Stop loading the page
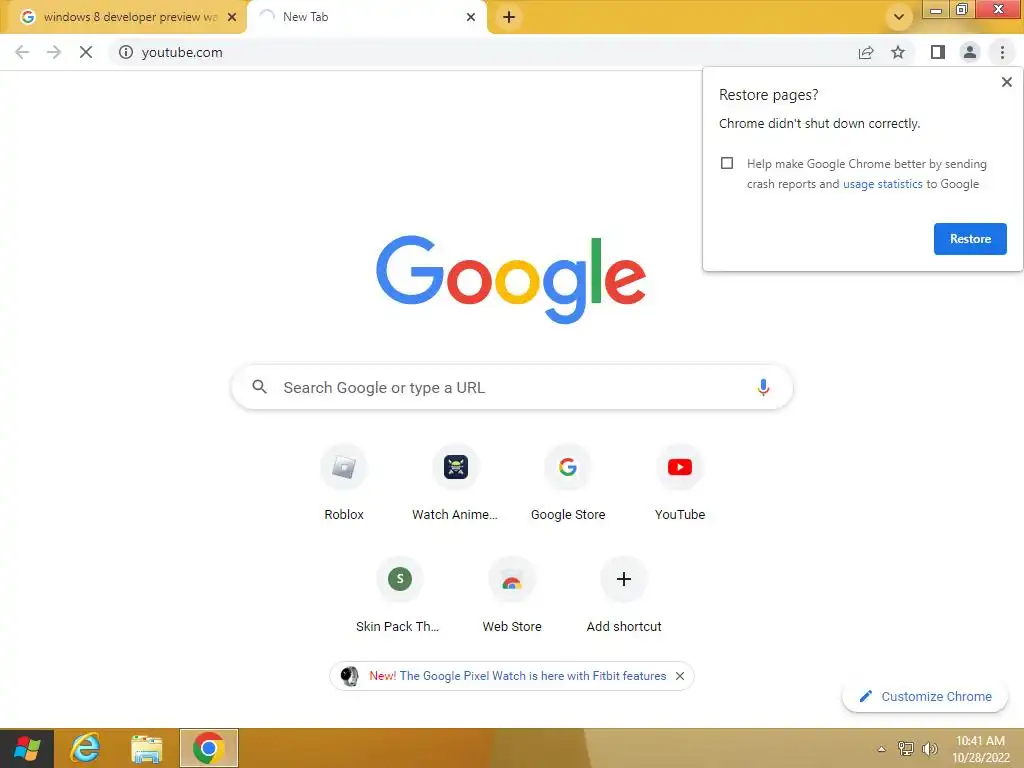Screen dimensions: 1024x768 point(86,52)
